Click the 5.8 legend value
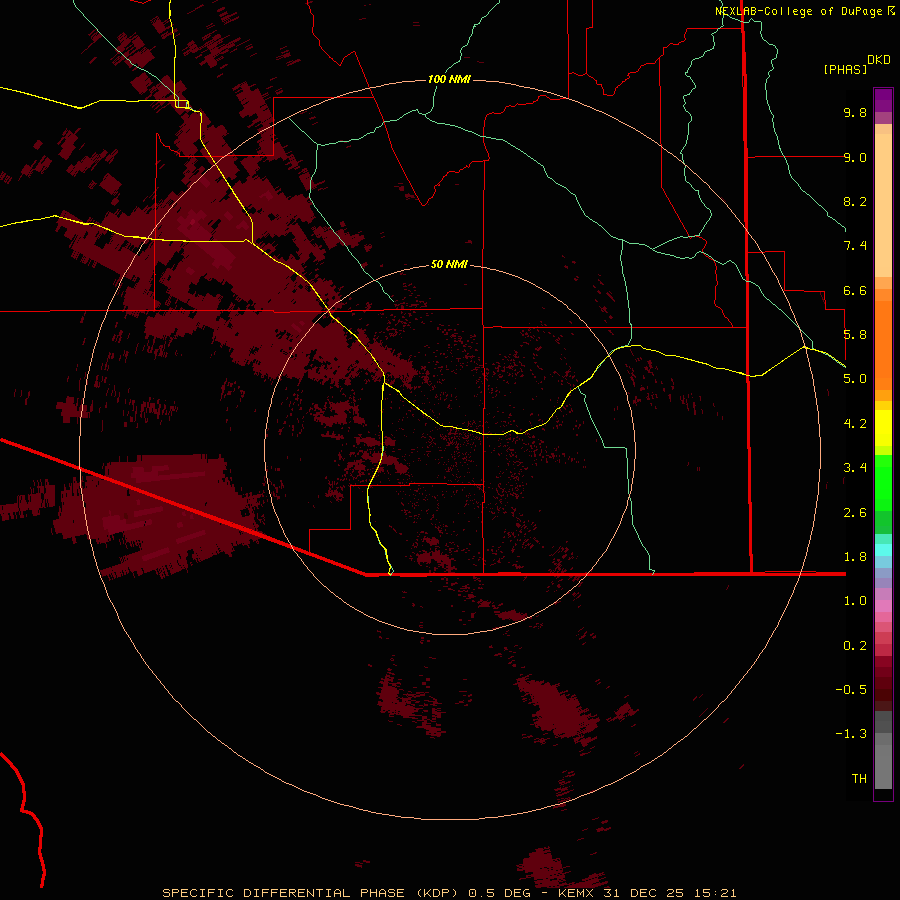The image size is (900, 900). 855,335
